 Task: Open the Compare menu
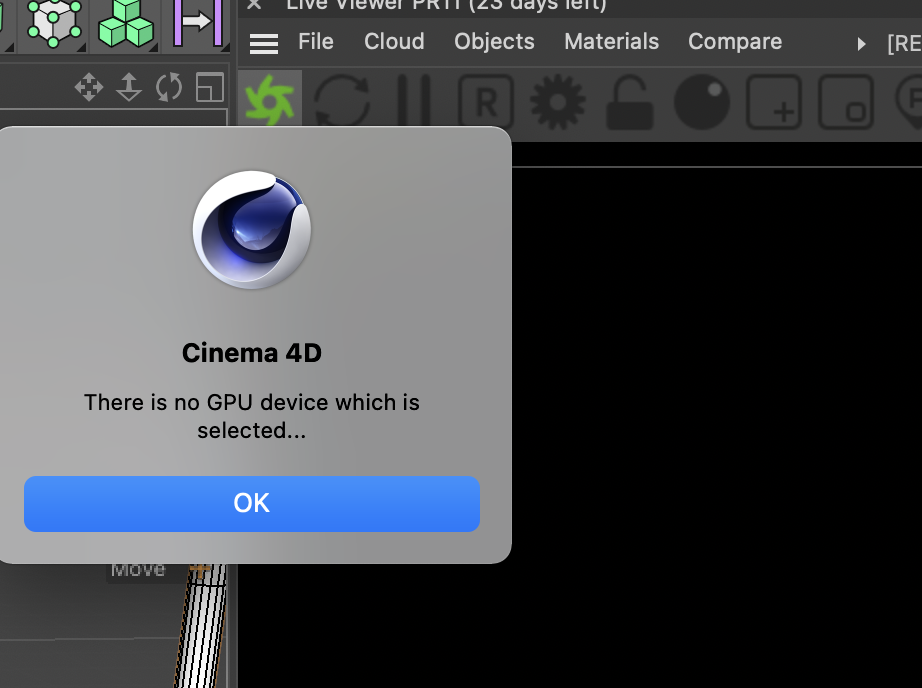coord(735,42)
